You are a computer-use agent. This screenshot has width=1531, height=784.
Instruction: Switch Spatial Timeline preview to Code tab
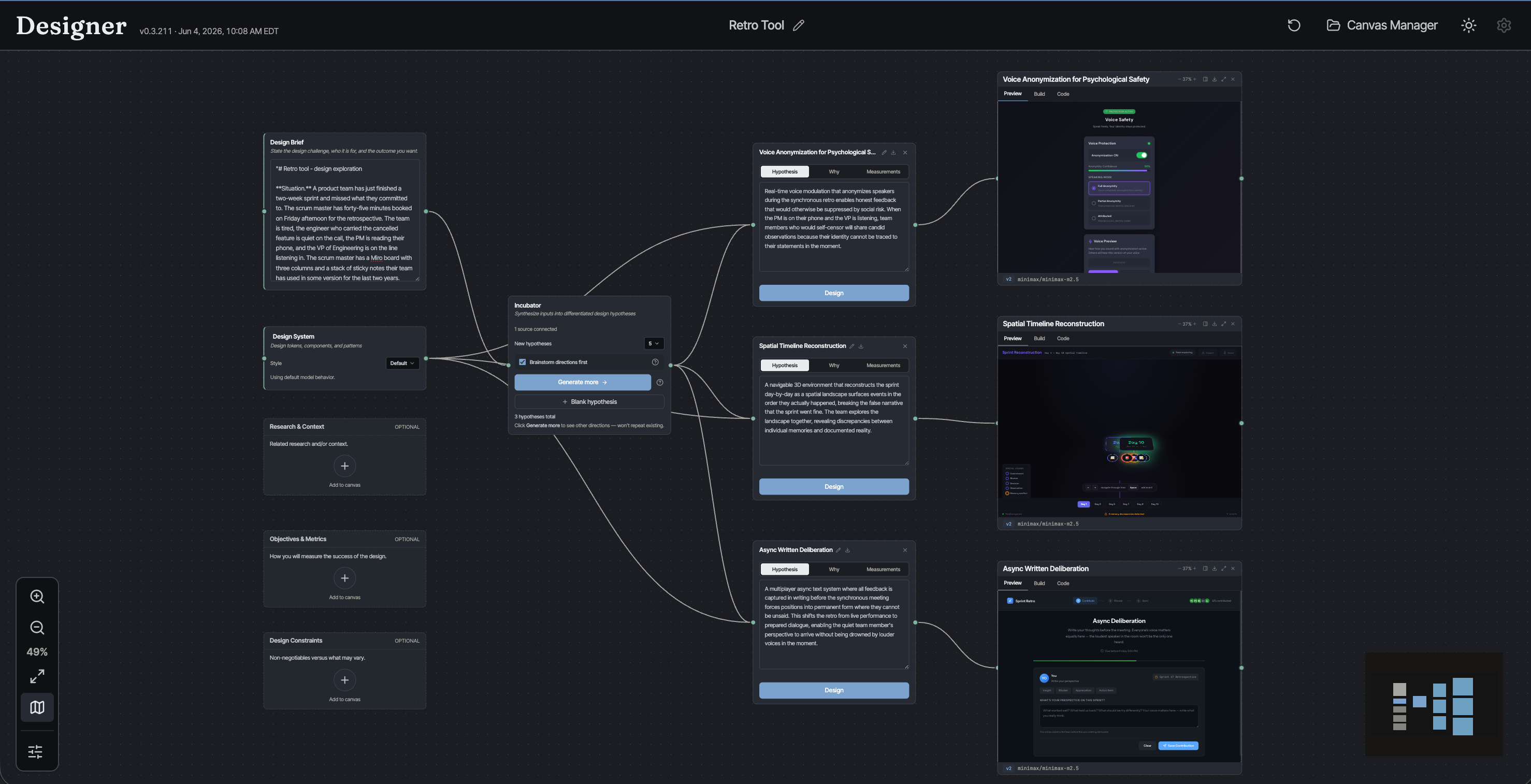coord(1063,338)
